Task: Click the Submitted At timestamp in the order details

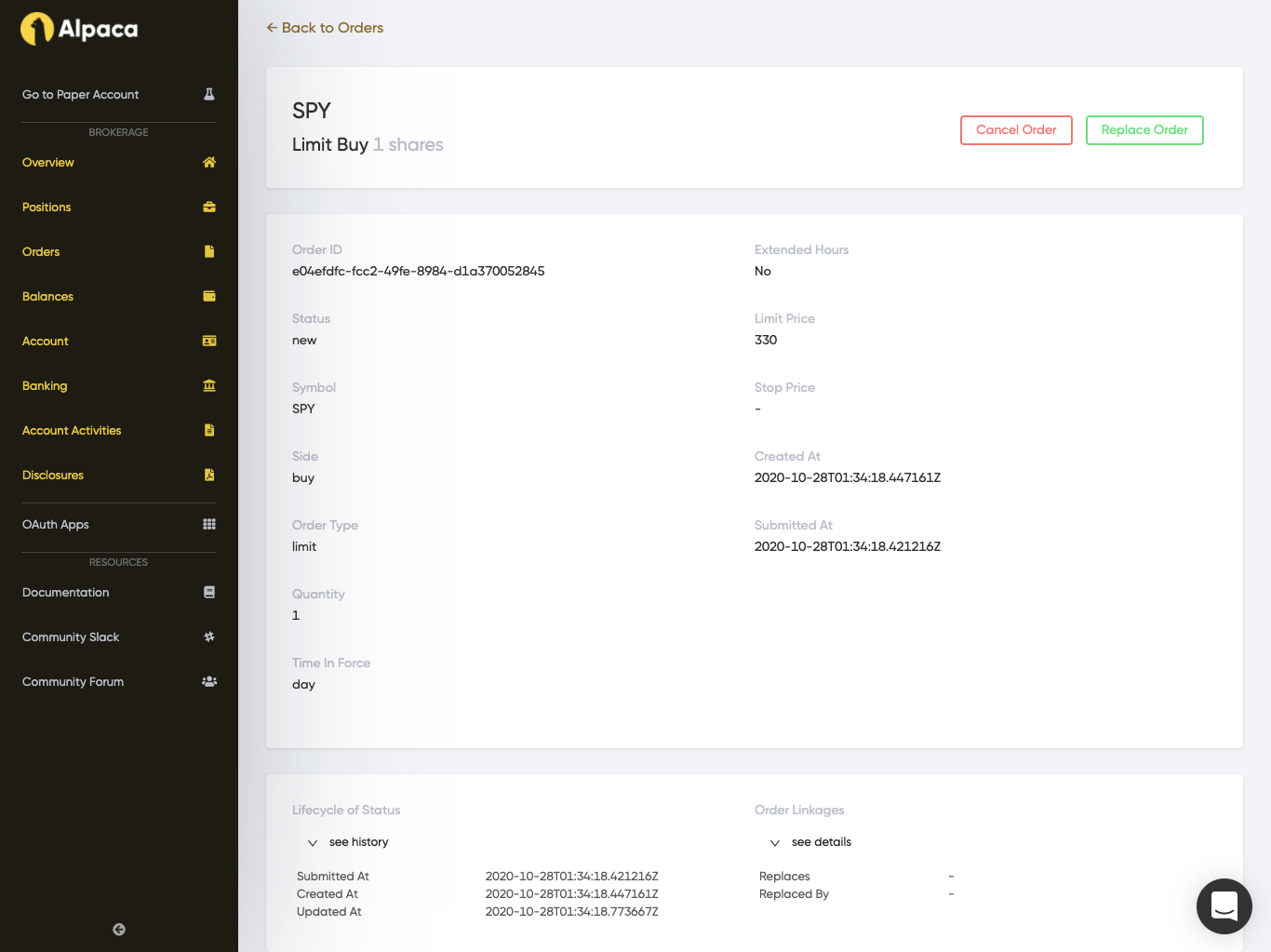Action: (x=848, y=547)
